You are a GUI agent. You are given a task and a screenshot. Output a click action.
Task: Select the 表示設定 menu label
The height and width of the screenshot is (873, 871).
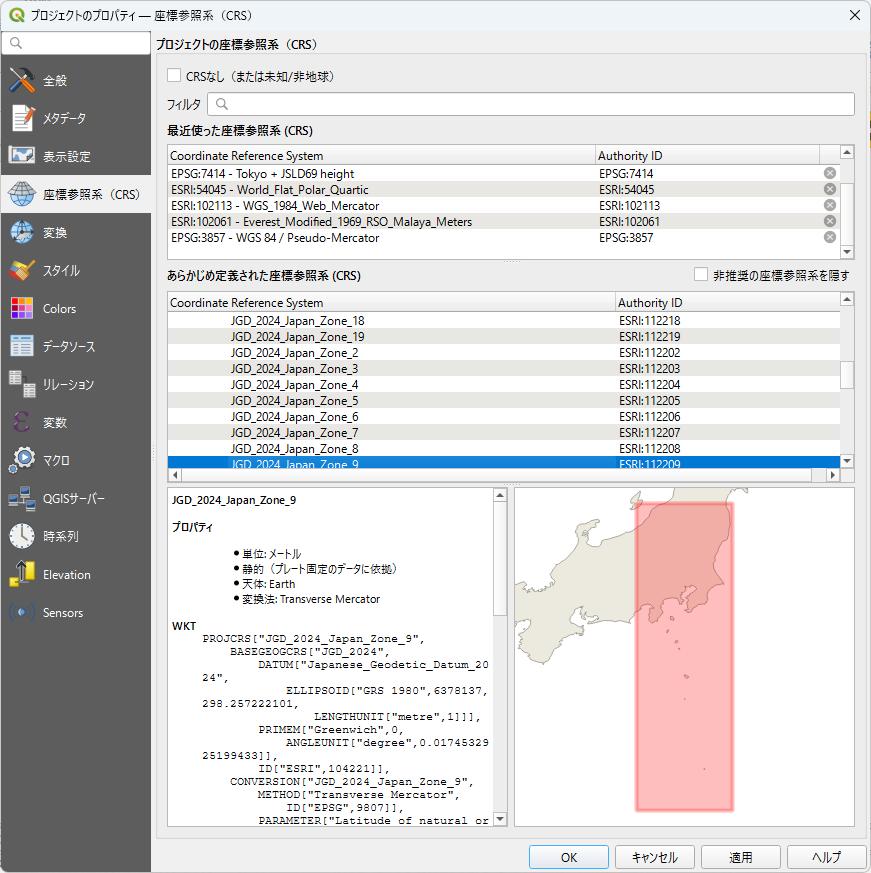coord(67,156)
